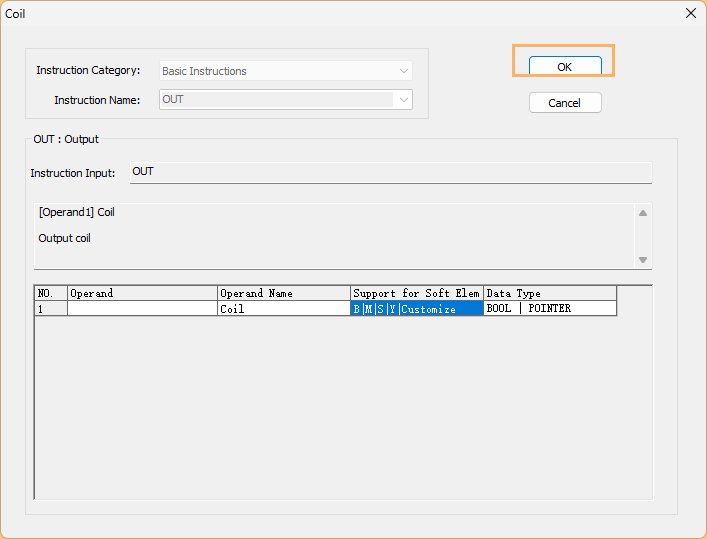
Task: Click the '[Operand1] Coil' description text
Action: click(77, 212)
